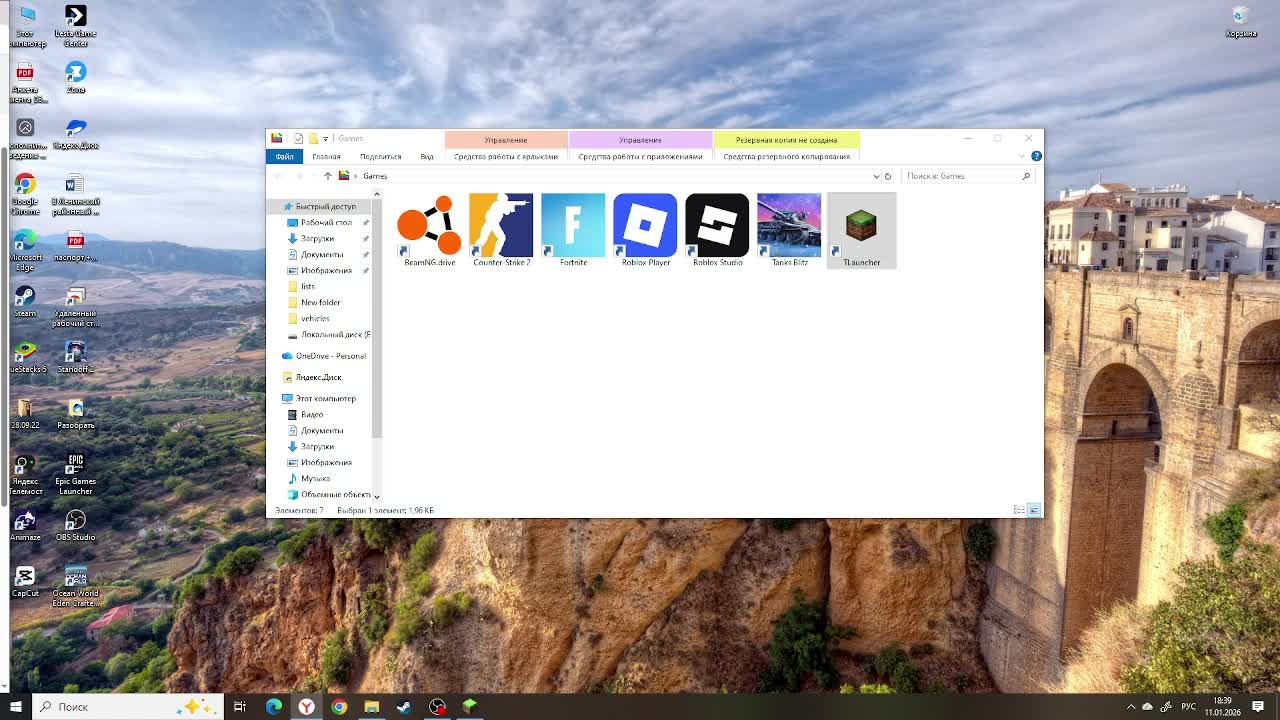
Task: Click the Epic Games Launcher desktop icon
Action: 75,474
